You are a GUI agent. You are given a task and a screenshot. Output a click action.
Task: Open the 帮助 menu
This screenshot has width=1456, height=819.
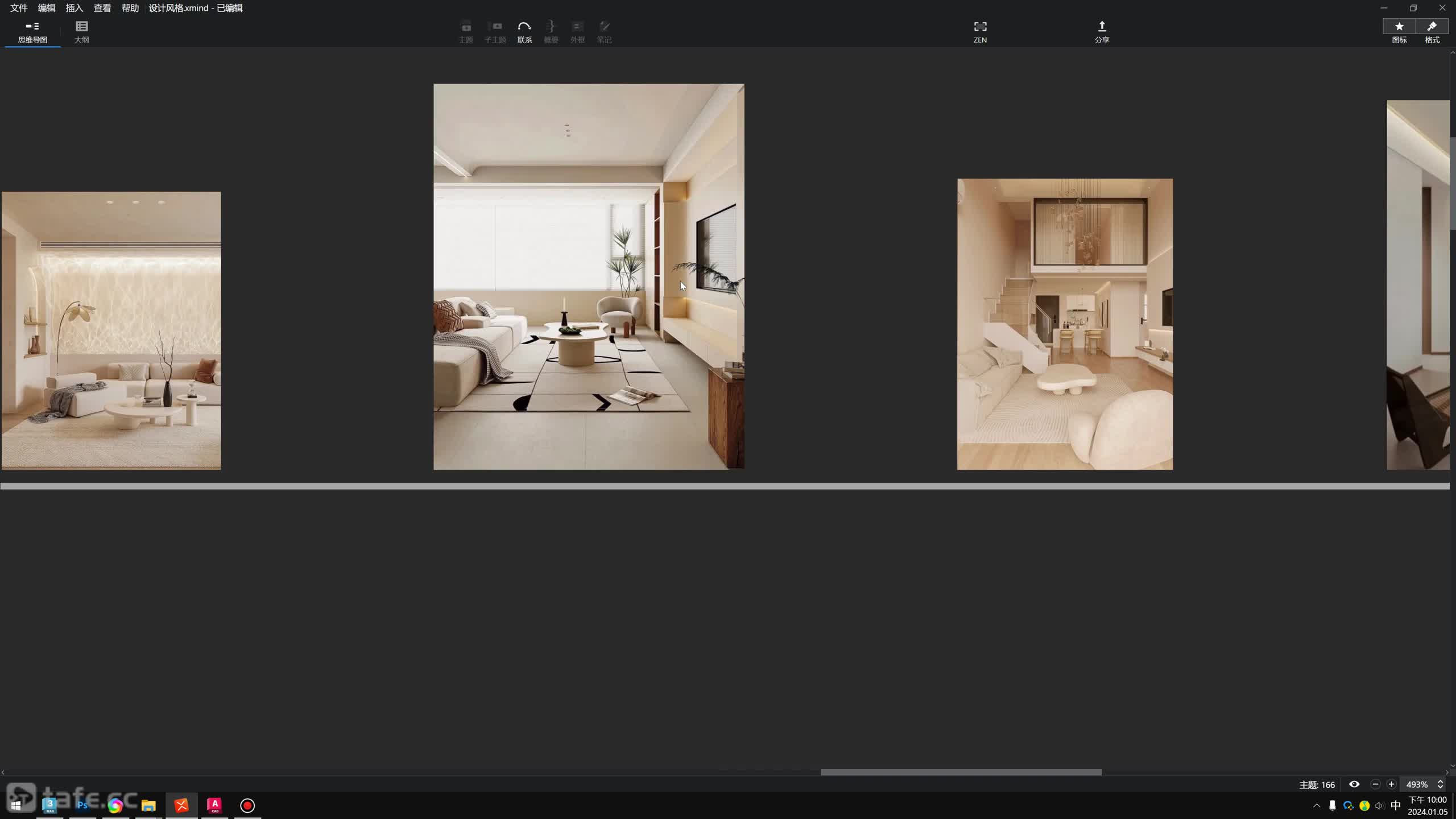click(x=130, y=8)
